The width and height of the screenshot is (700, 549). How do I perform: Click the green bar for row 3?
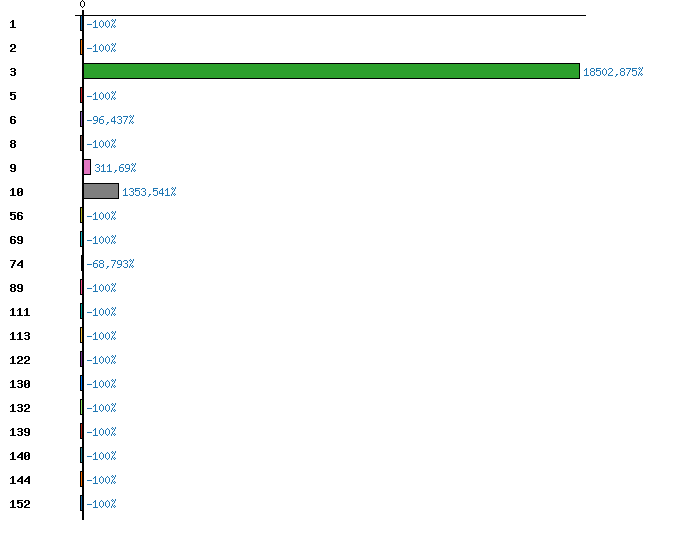pos(331,71)
